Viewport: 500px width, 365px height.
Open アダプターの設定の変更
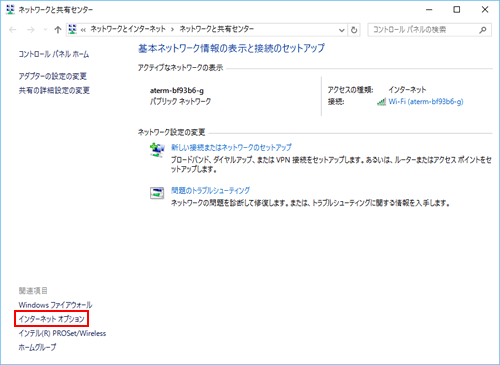(x=53, y=76)
